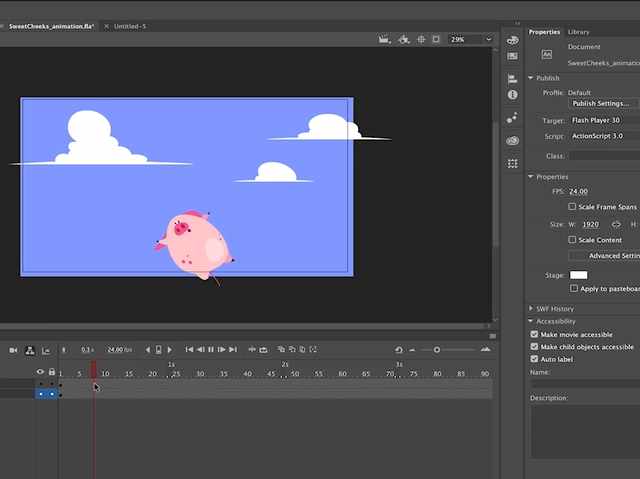This screenshot has height=479, width=640.
Task: Open the Script ActionScript 3.0 dropdown
Action: point(604,136)
